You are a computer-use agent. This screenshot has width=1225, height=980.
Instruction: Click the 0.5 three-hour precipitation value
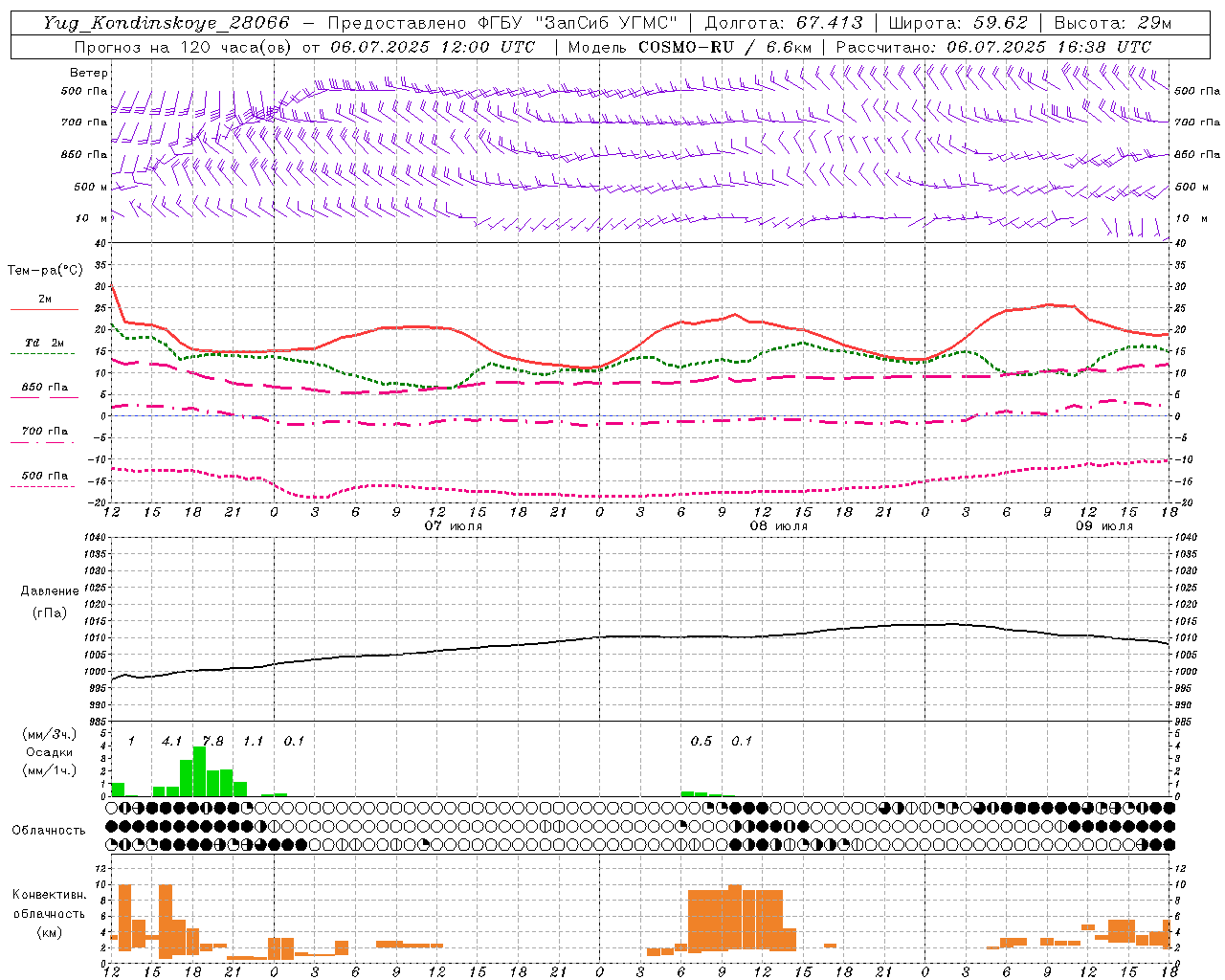[702, 741]
